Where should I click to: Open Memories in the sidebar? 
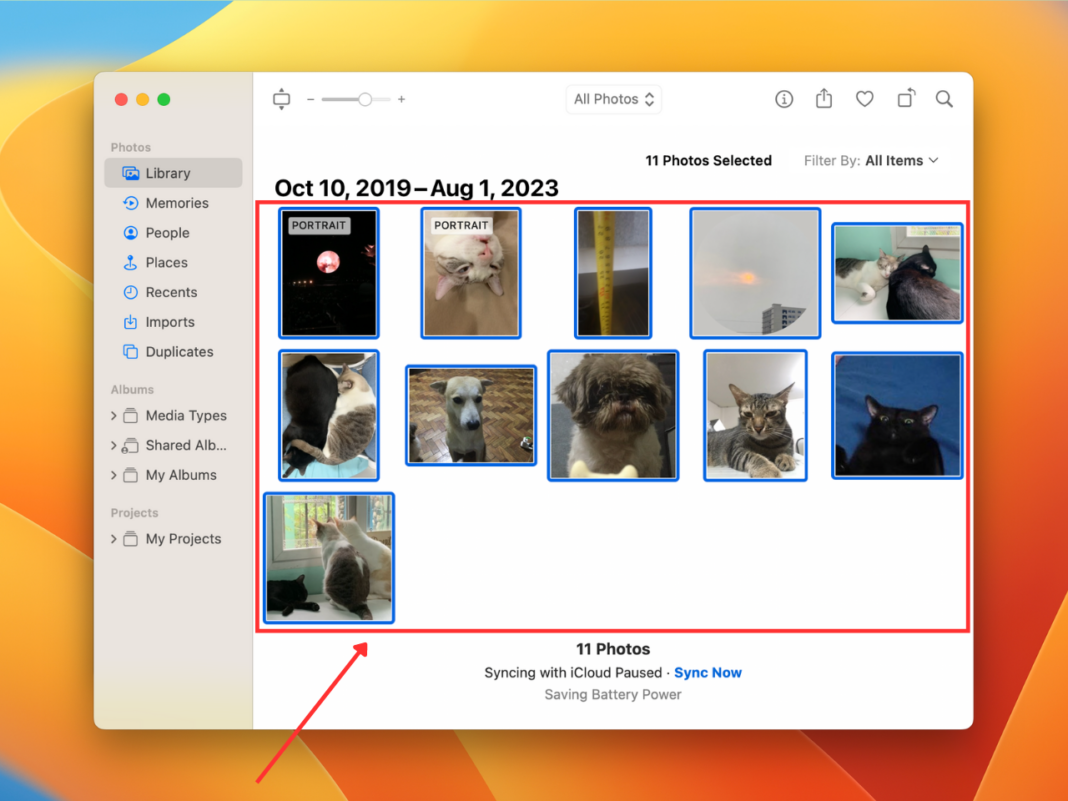[x=175, y=203]
